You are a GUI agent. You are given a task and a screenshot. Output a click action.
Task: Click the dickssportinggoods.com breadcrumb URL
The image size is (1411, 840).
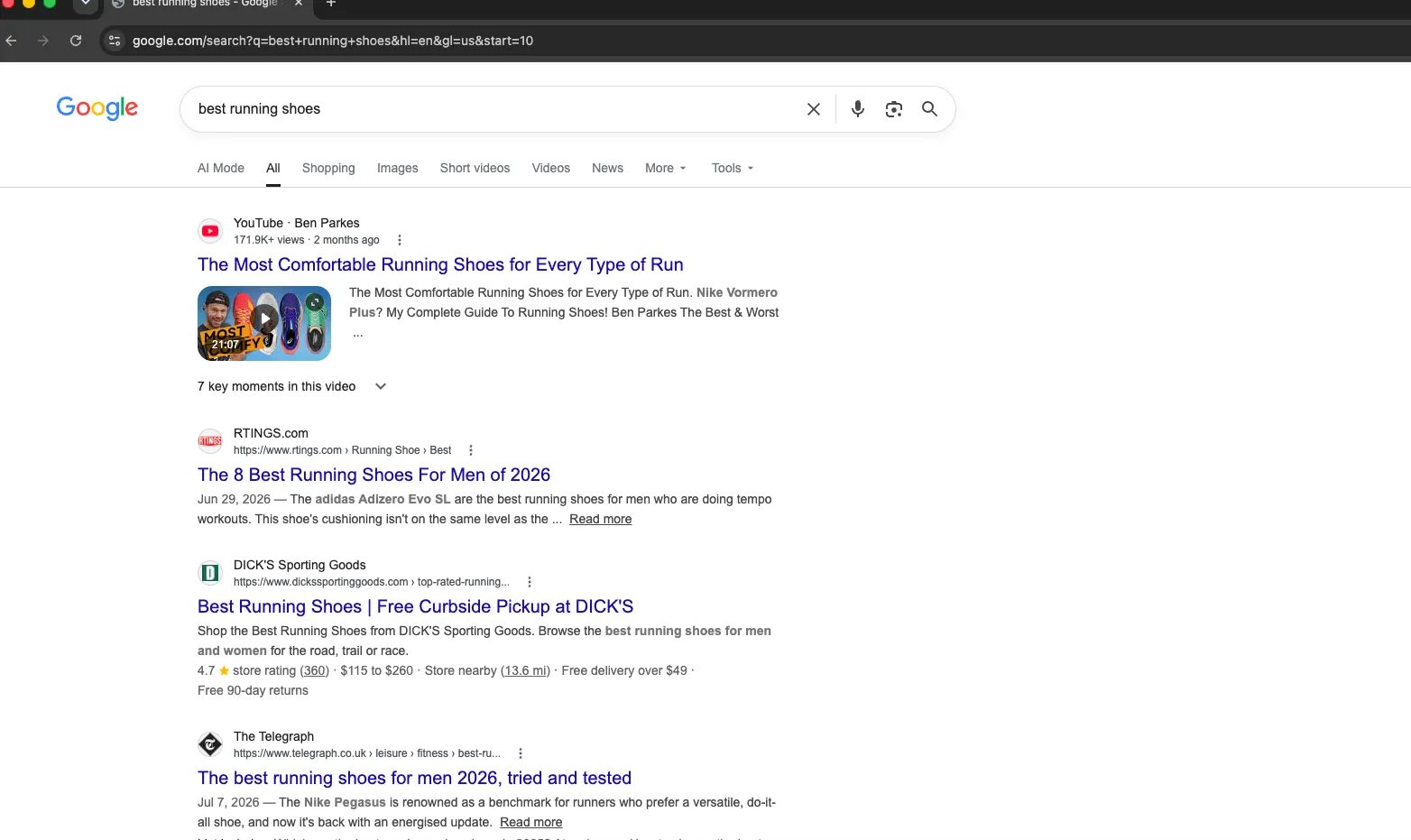point(372,582)
